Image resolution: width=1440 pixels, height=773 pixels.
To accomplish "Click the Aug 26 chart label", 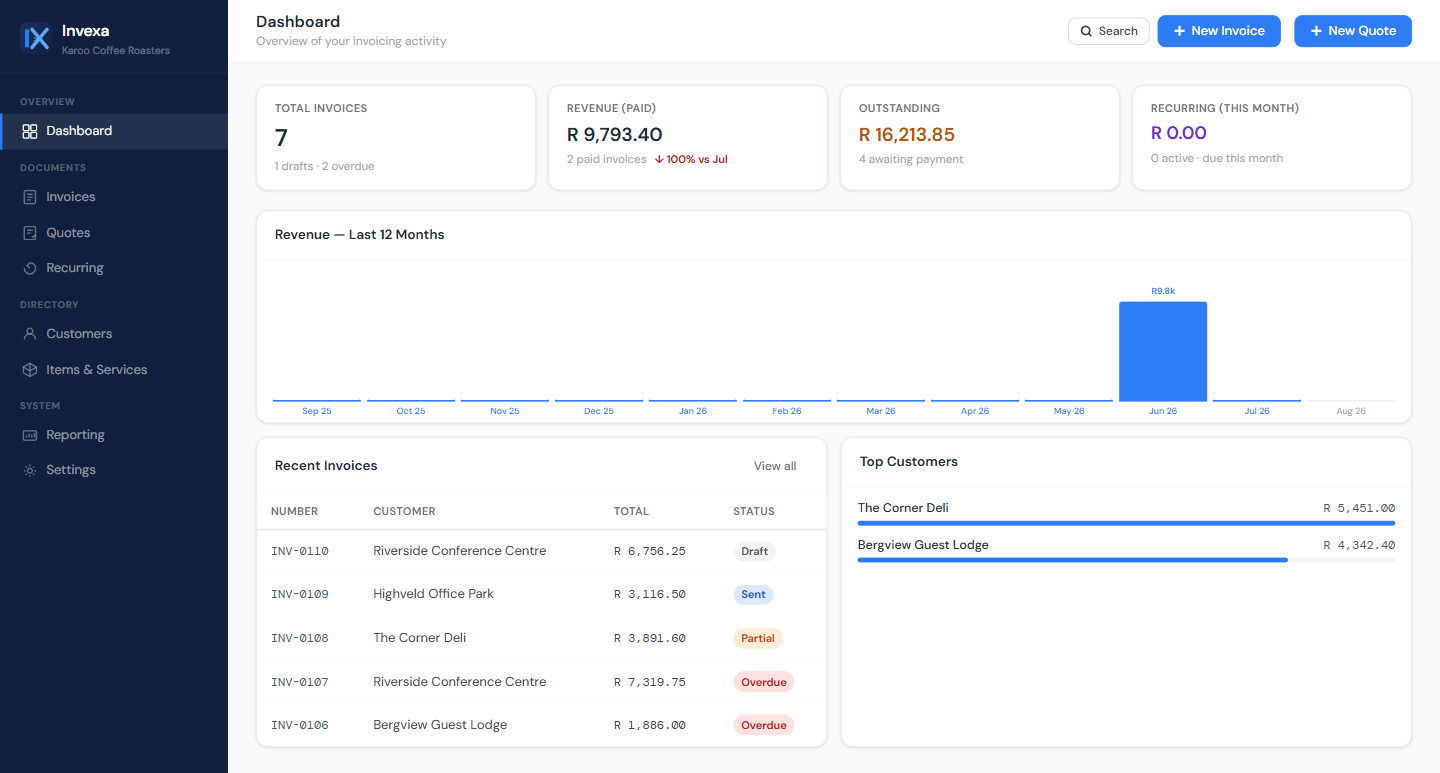I will coord(1351,411).
